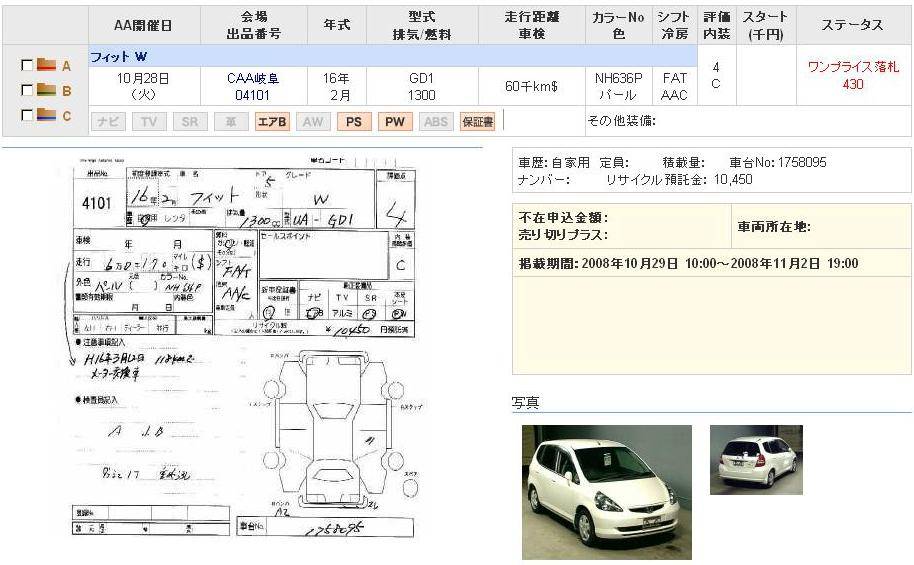Click the 写真 section heading
This screenshot has width=914, height=565.
coord(525,402)
